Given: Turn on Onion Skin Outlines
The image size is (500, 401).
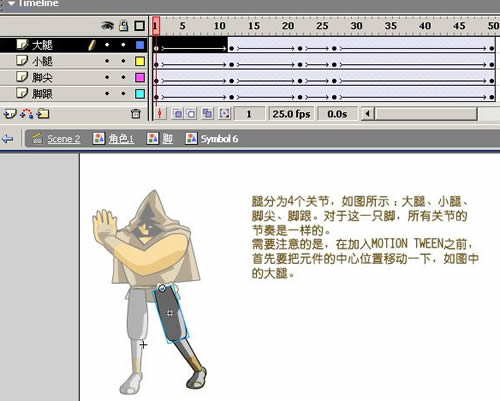Looking at the screenshot, I should [x=191, y=114].
